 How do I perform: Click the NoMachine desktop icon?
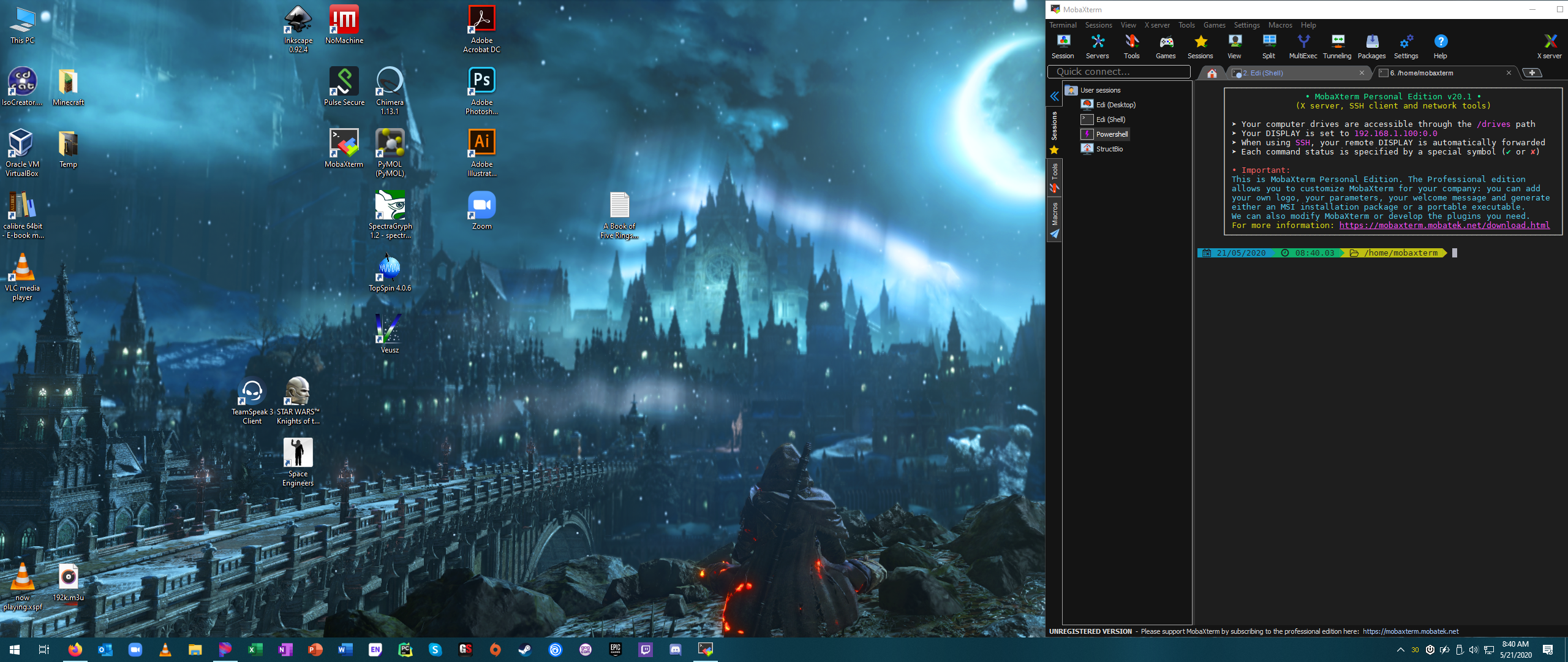344,25
